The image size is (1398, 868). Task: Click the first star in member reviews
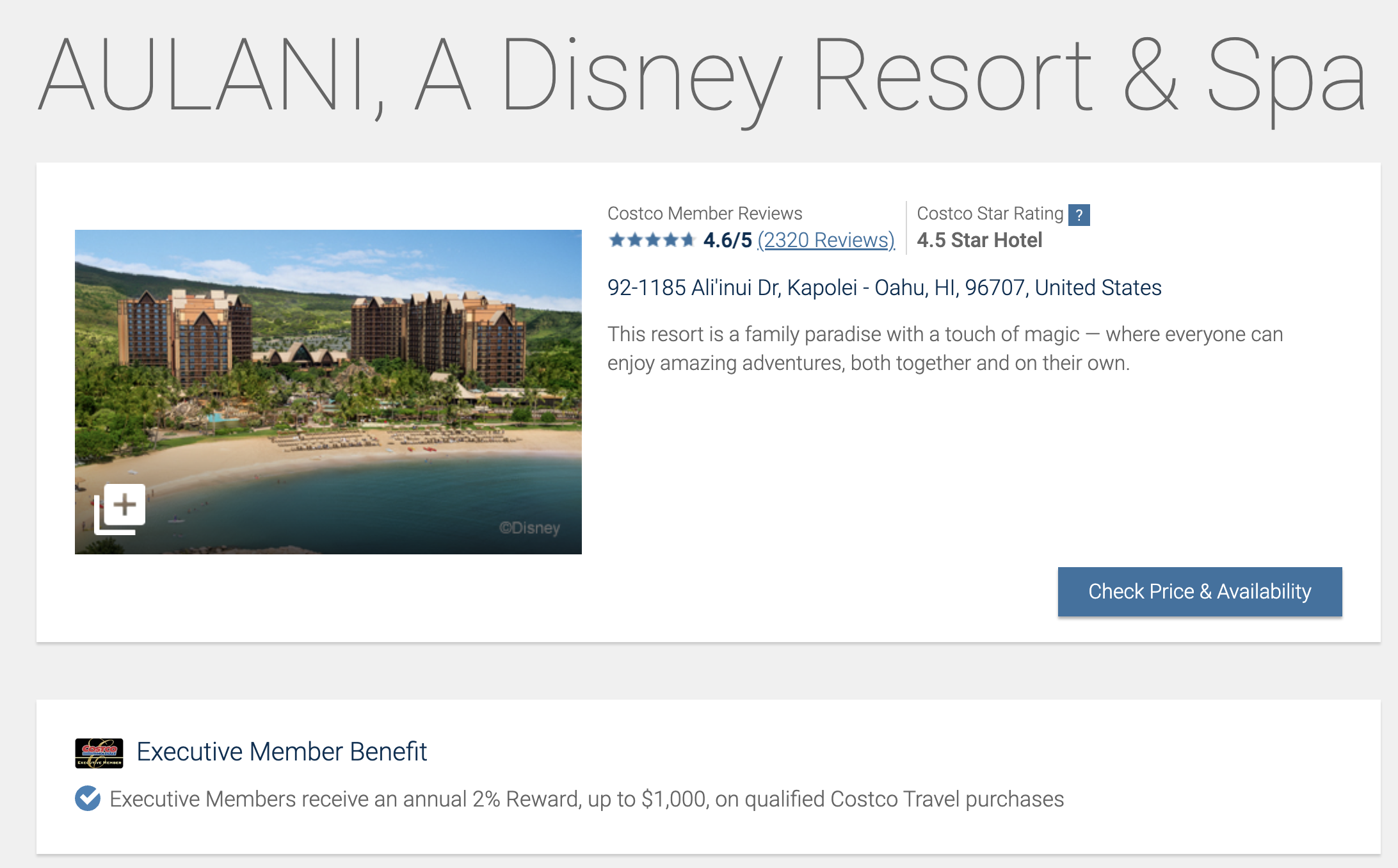pyautogui.click(x=616, y=241)
